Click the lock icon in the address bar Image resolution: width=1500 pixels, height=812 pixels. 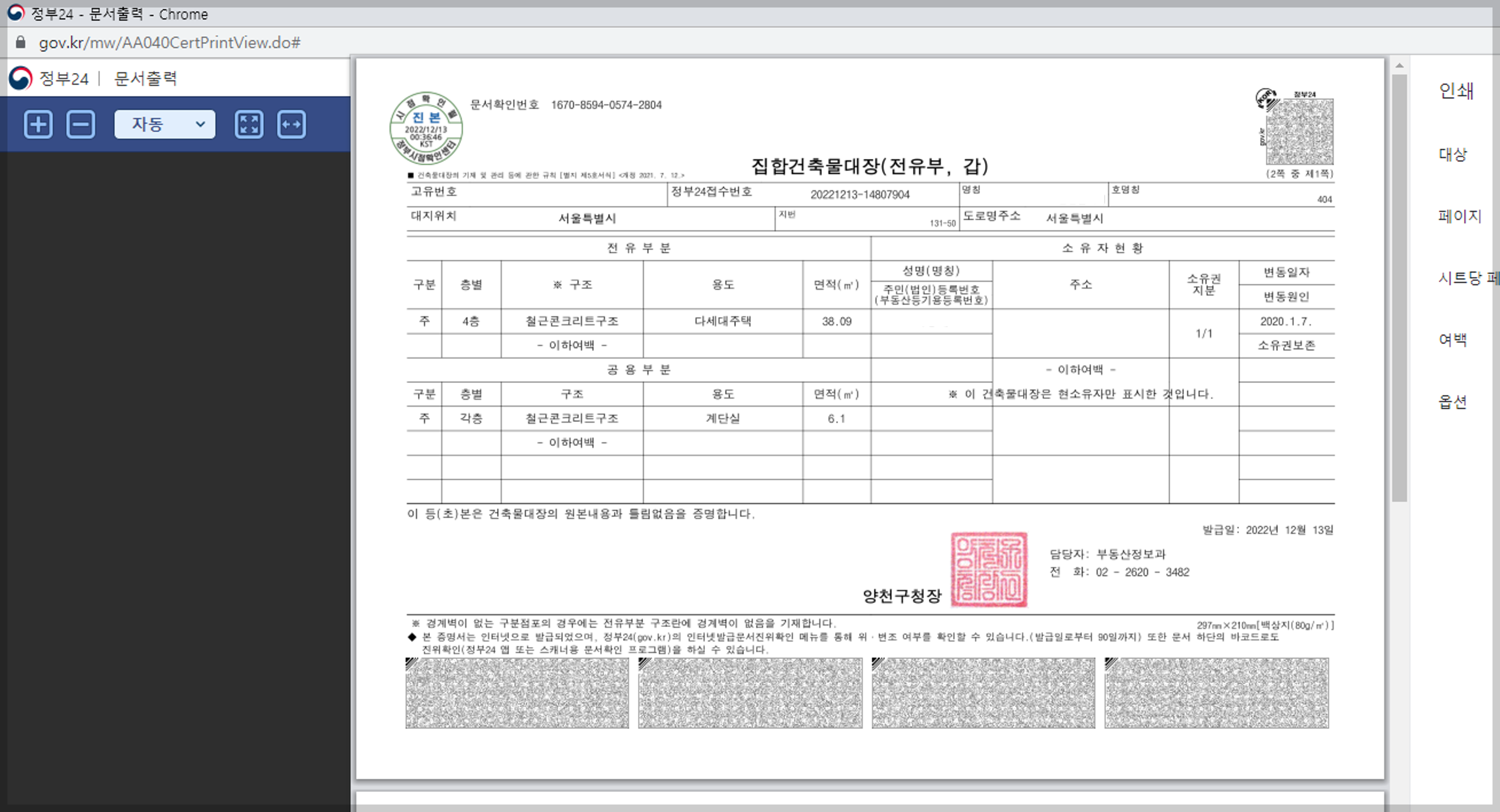[x=21, y=42]
